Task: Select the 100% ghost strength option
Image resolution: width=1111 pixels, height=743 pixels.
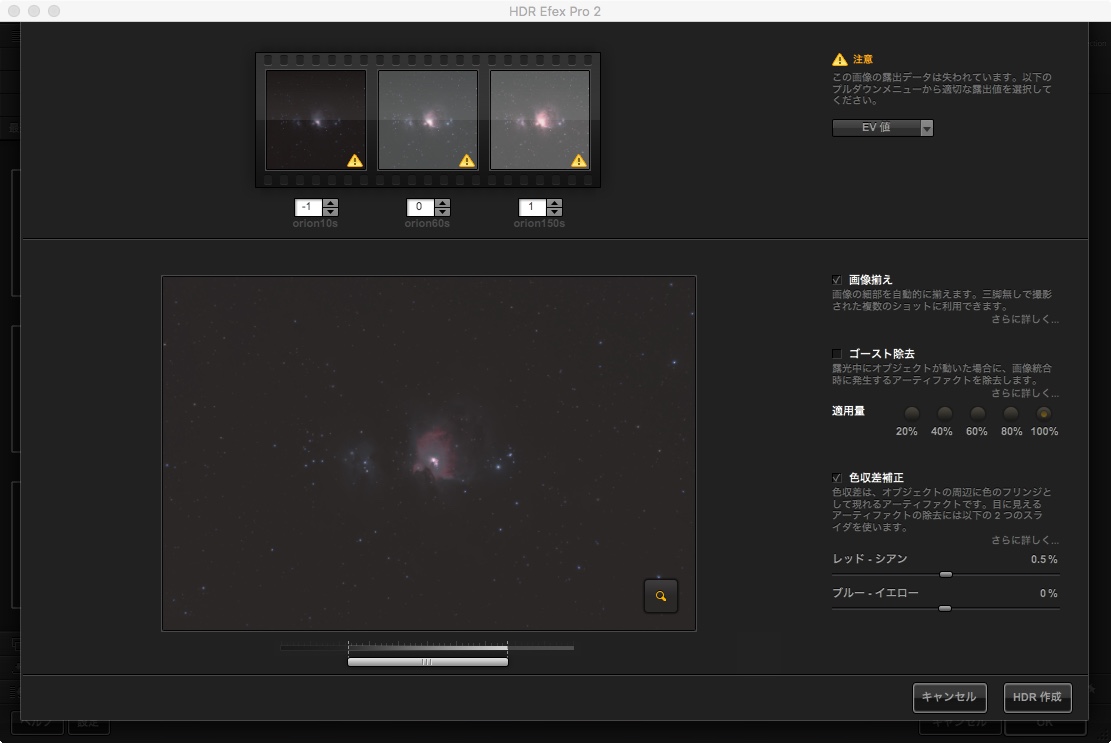Action: [x=1043, y=413]
